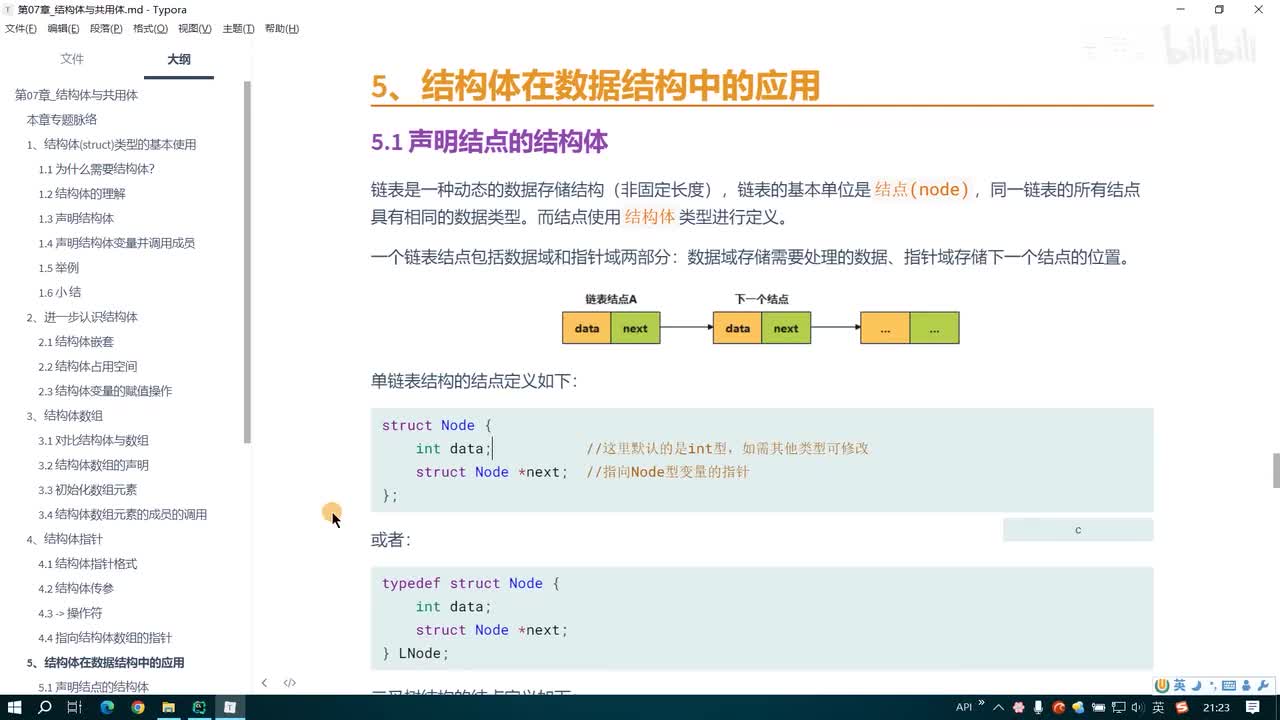
Task: Activate the Typora taskbar icon
Action: coord(230,707)
